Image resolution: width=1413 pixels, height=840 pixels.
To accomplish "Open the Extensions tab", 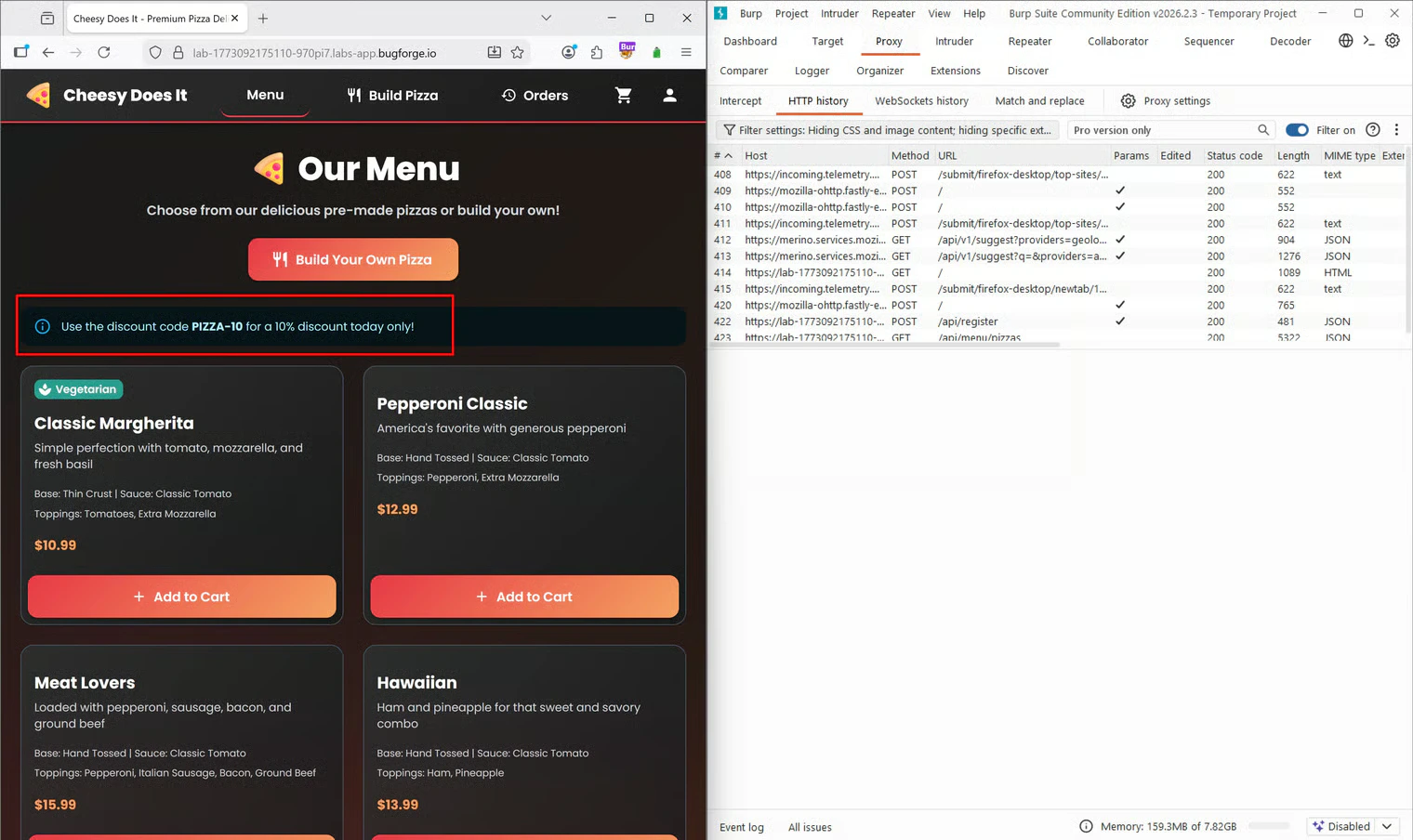I will pyautogui.click(x=955, y=71).
